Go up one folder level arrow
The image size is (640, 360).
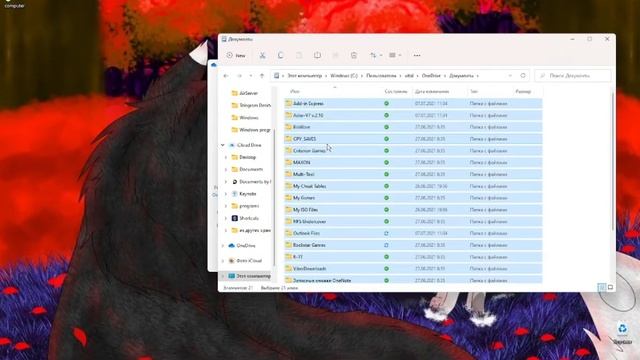[262, 76]
